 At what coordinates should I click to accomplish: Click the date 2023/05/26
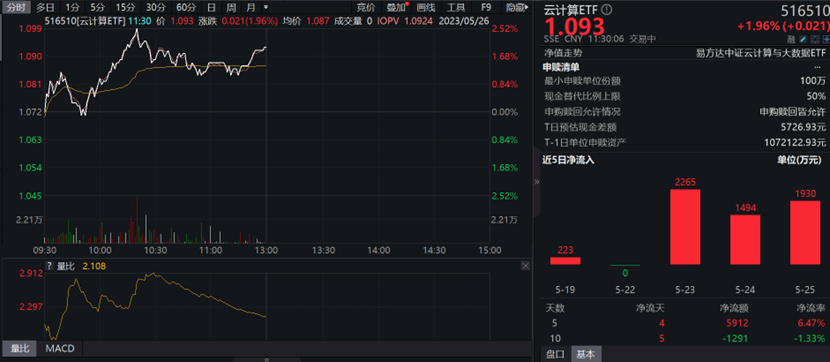pyautogui.click(x=465, y=21)
